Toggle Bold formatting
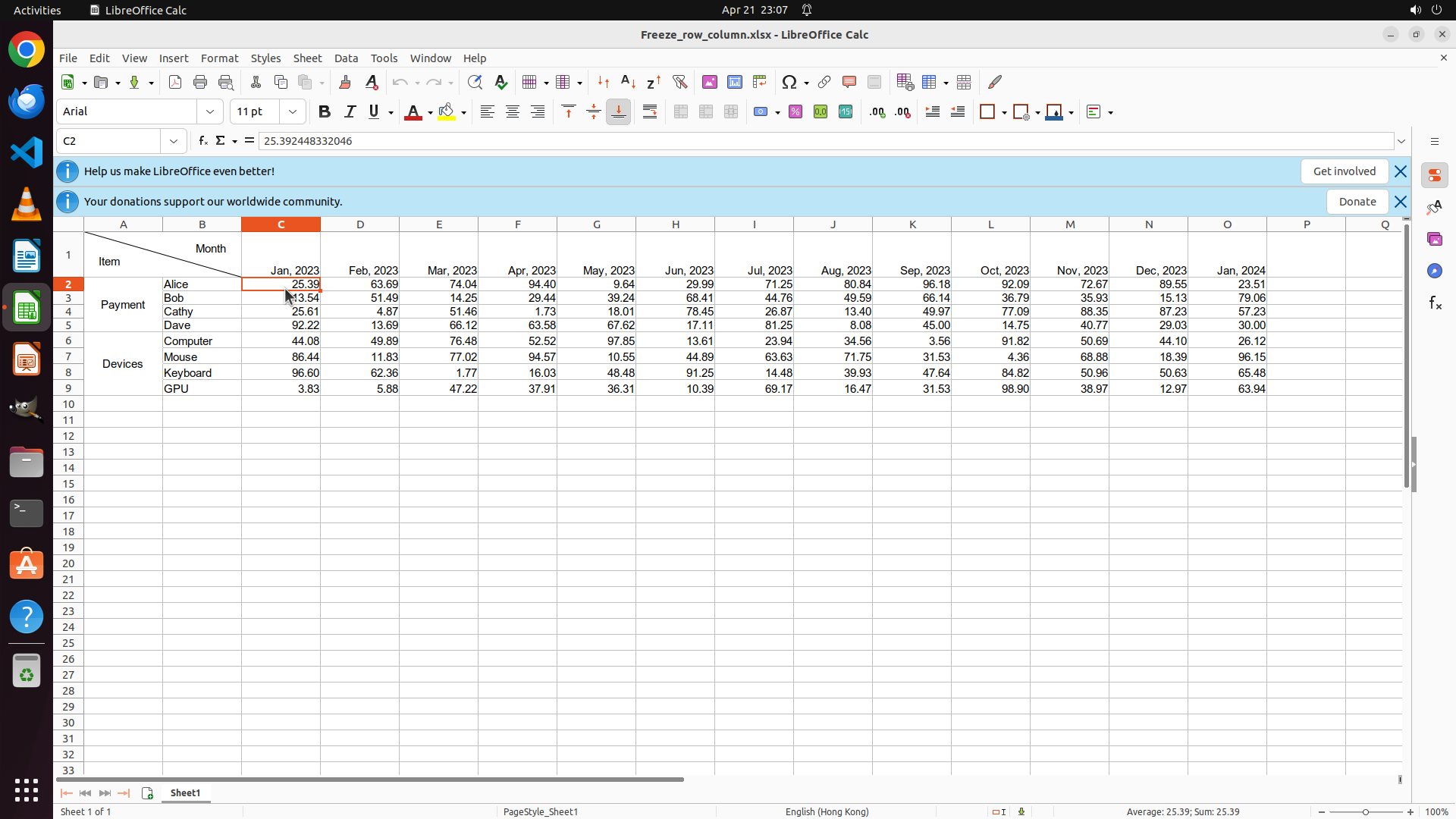Image resolution: width=1456 pixels, height=819 pixels. (325, 112)
